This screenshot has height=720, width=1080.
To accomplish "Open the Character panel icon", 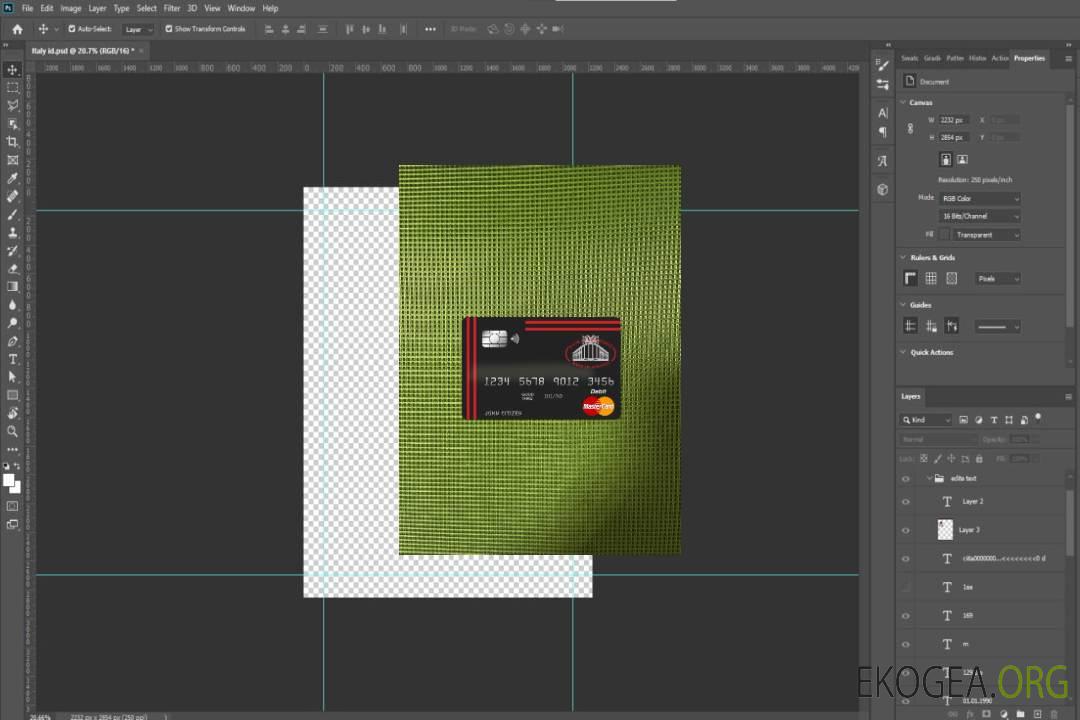I will click(882, 113).
